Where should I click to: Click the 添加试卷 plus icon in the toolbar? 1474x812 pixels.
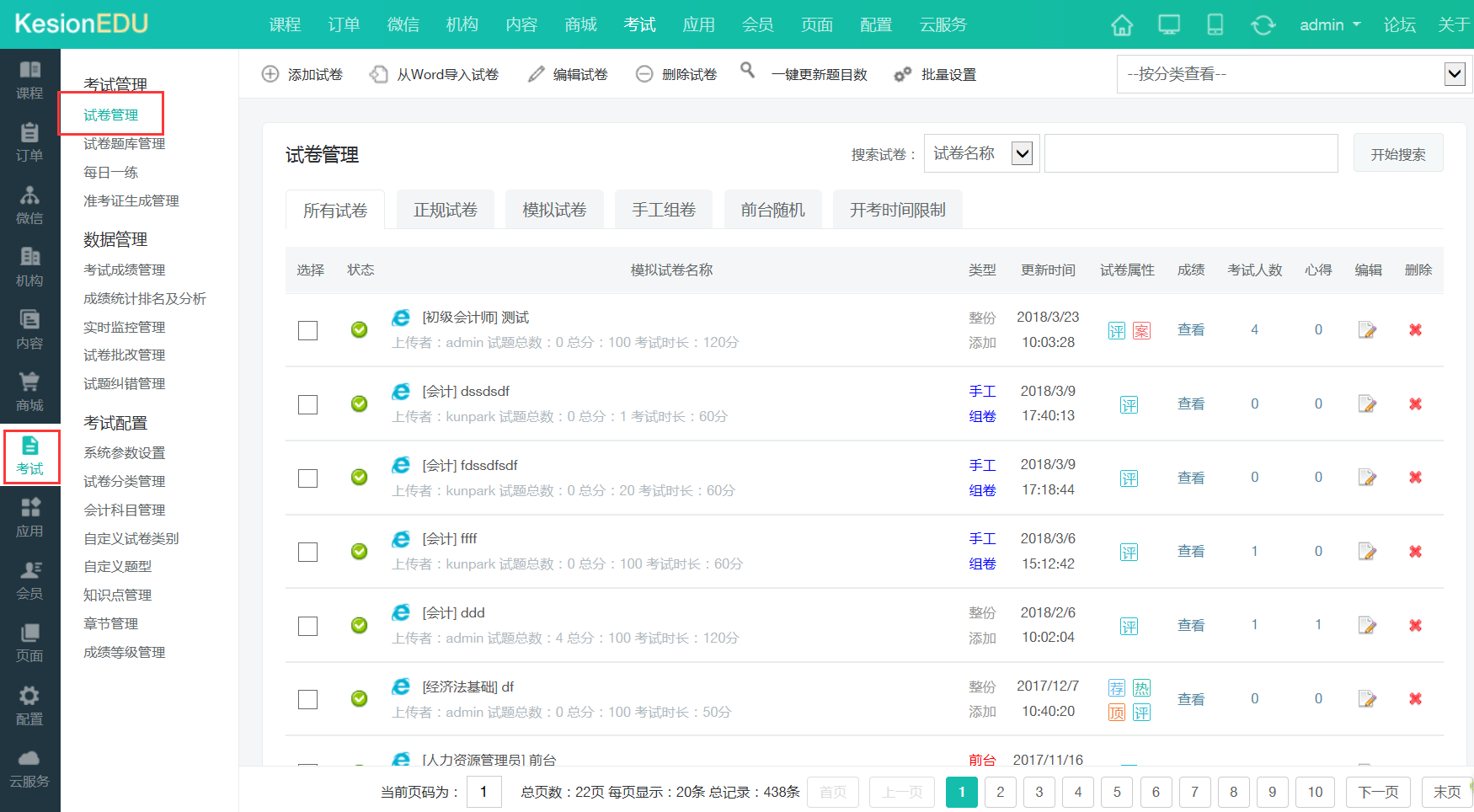270,74
